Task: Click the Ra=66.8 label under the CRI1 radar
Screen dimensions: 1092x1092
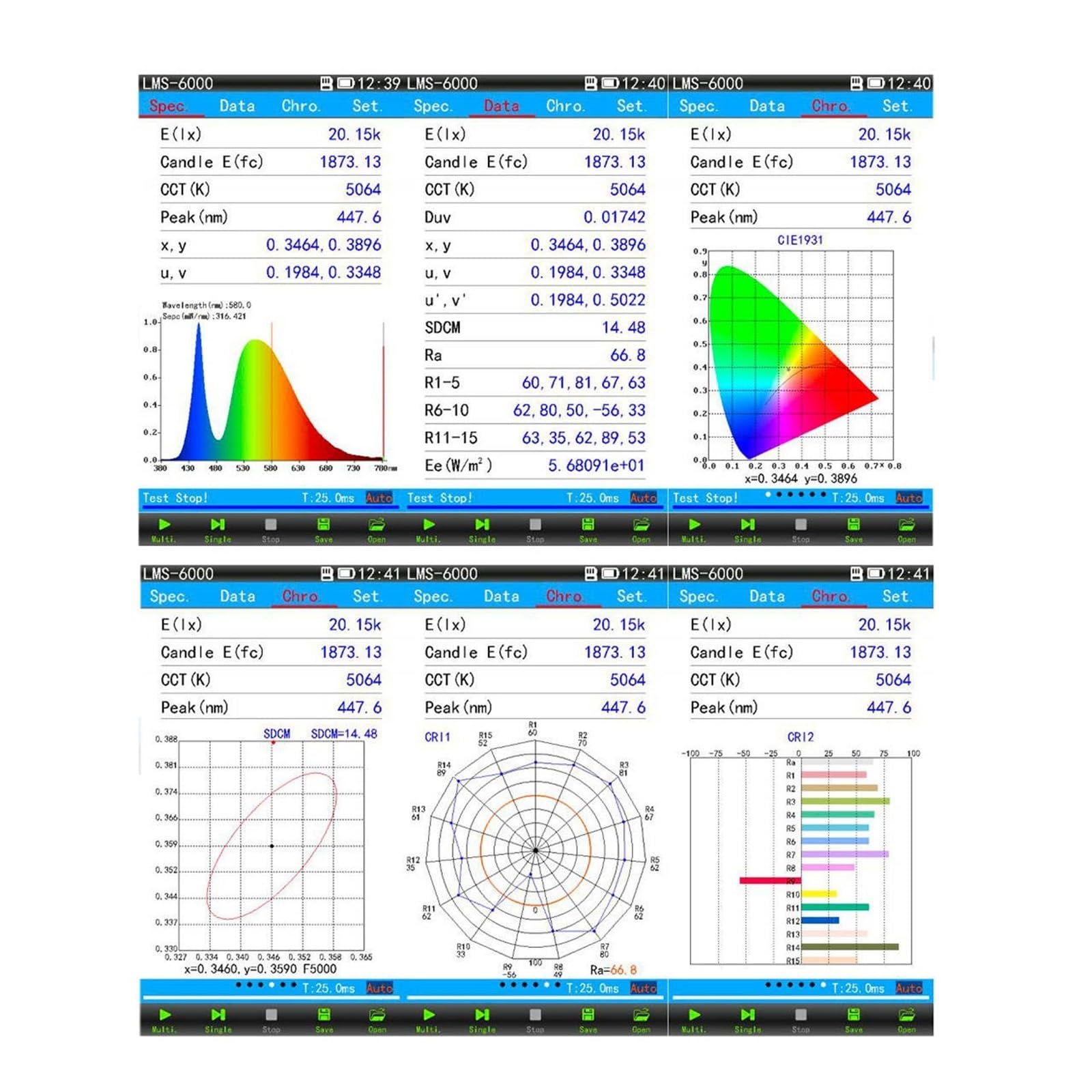Action: pos(613,970)
